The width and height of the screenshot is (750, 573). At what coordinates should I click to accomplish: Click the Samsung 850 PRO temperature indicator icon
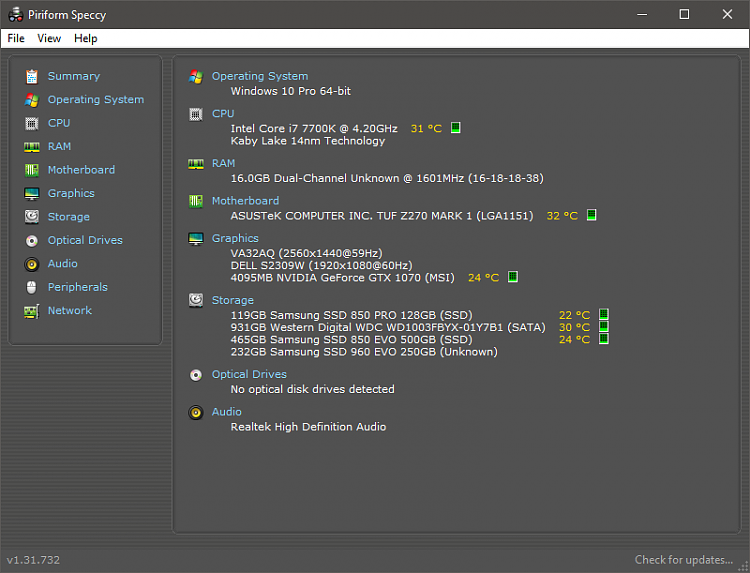(604, 314)
